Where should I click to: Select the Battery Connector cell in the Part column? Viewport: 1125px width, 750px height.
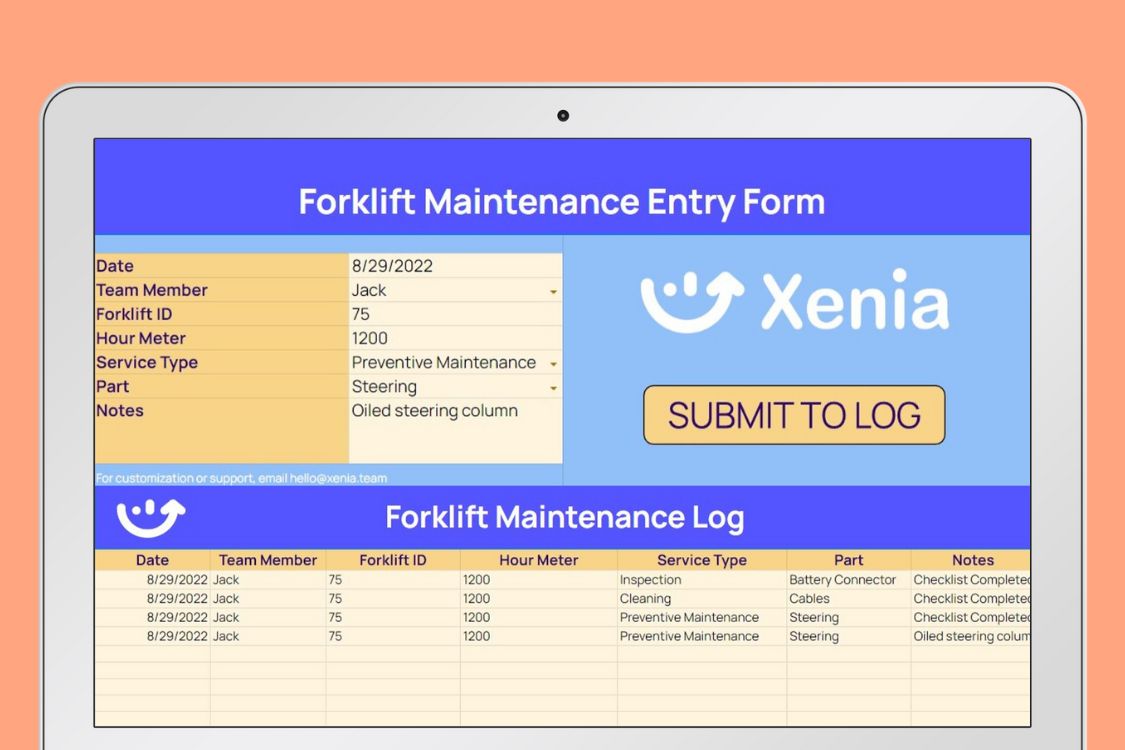[840, 579]
